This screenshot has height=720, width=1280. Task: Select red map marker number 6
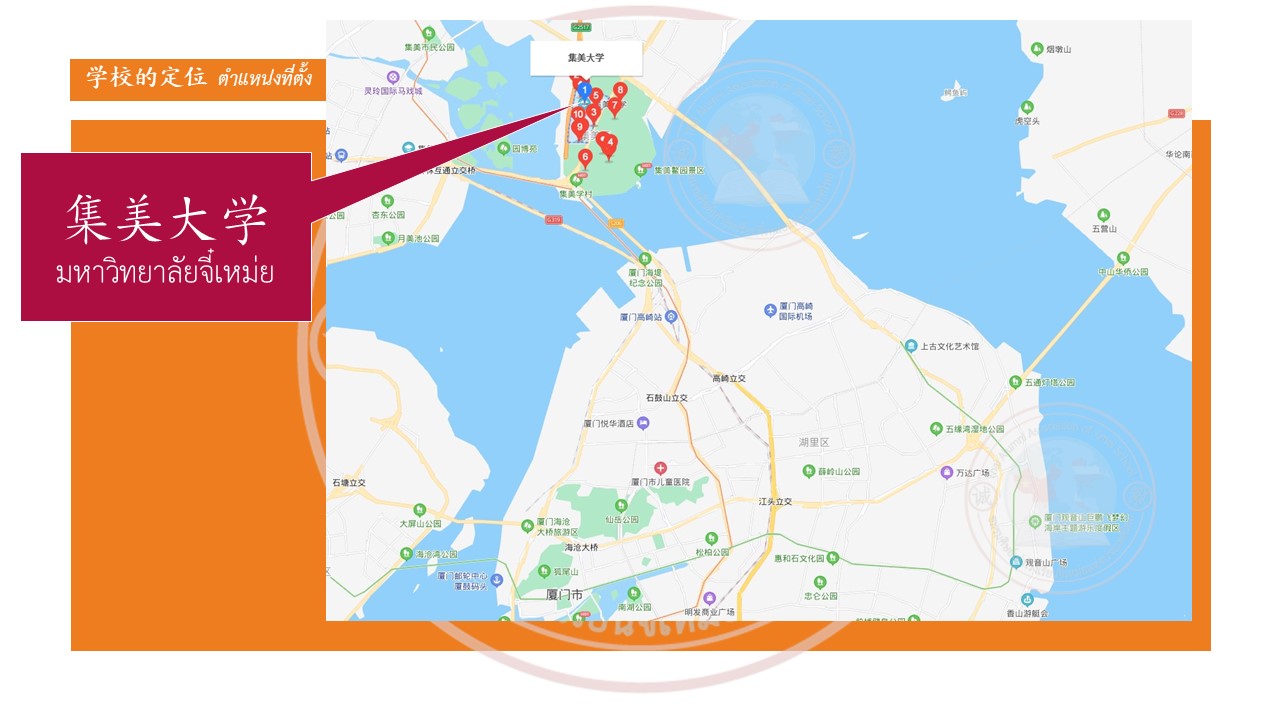point(586,158)
